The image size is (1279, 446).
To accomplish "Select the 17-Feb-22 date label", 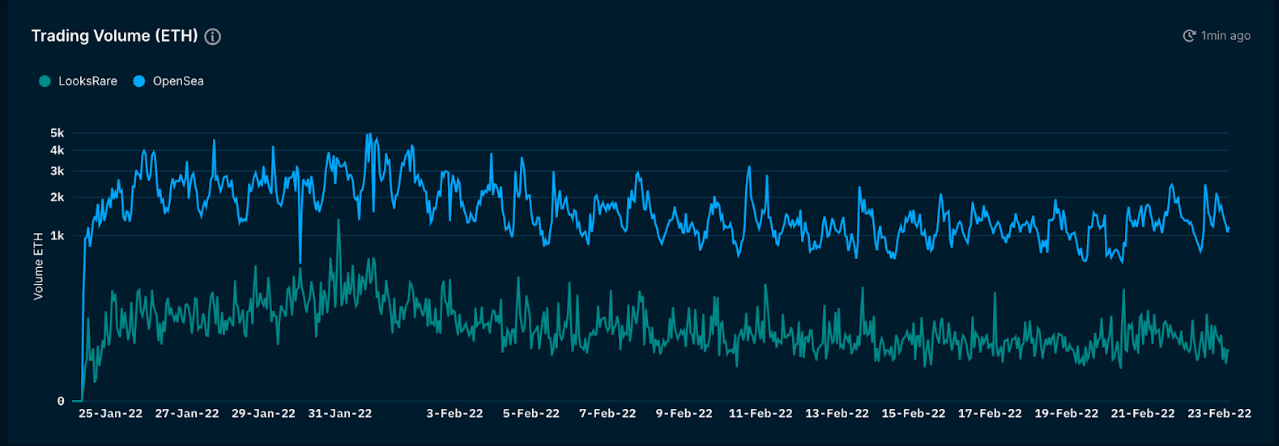I will (989, 413).
